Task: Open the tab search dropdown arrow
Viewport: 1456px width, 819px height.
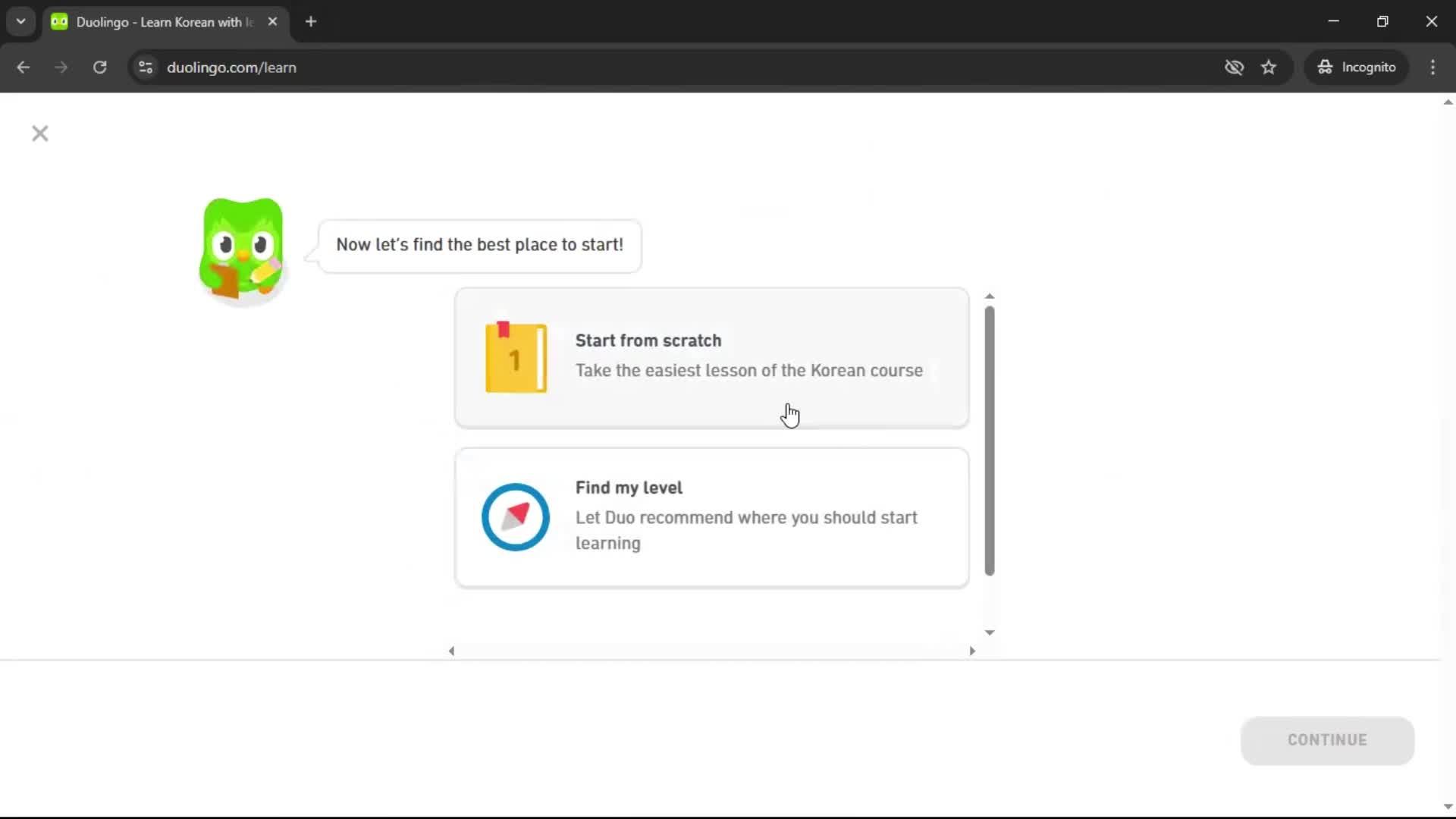Action: click(x=20, y=21)
